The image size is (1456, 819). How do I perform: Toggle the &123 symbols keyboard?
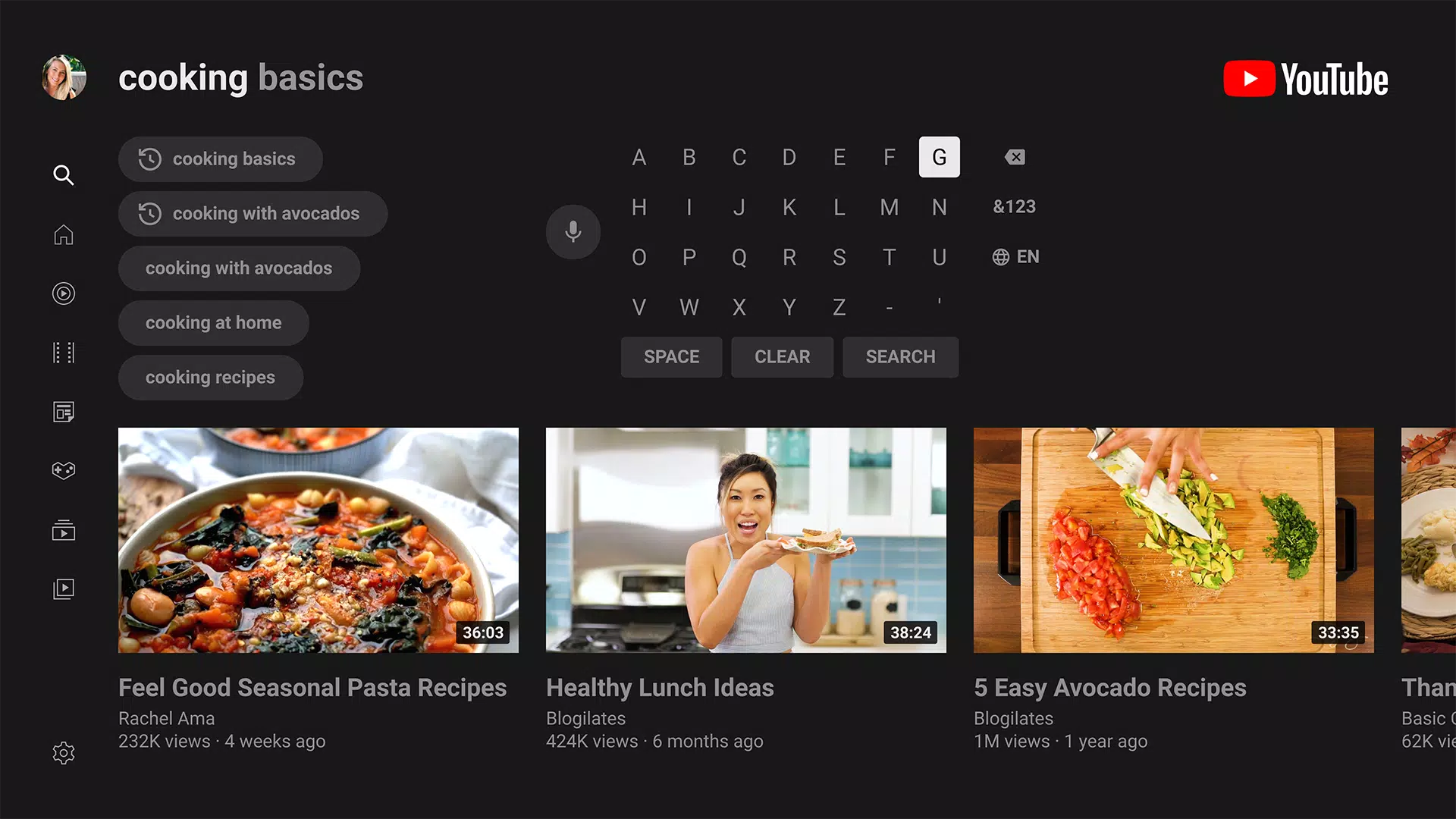click(x=1014, y=207)
